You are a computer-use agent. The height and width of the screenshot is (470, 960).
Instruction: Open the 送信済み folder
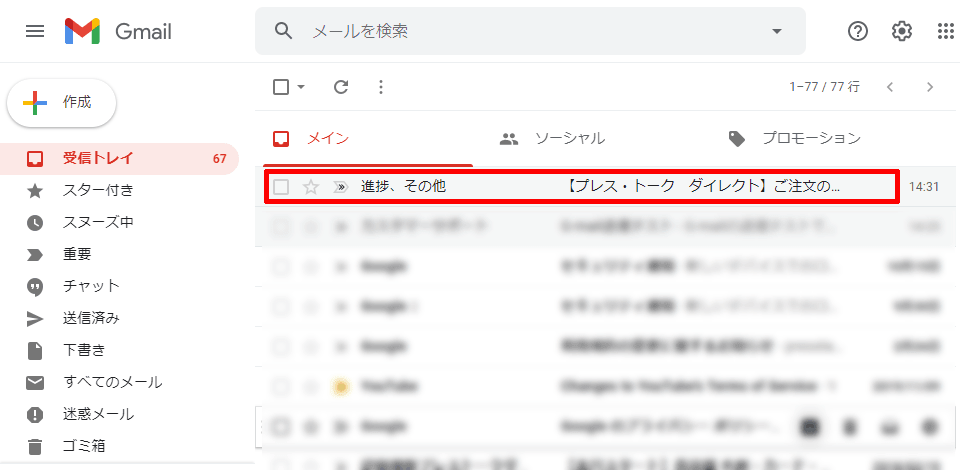[x=91, y=318]
